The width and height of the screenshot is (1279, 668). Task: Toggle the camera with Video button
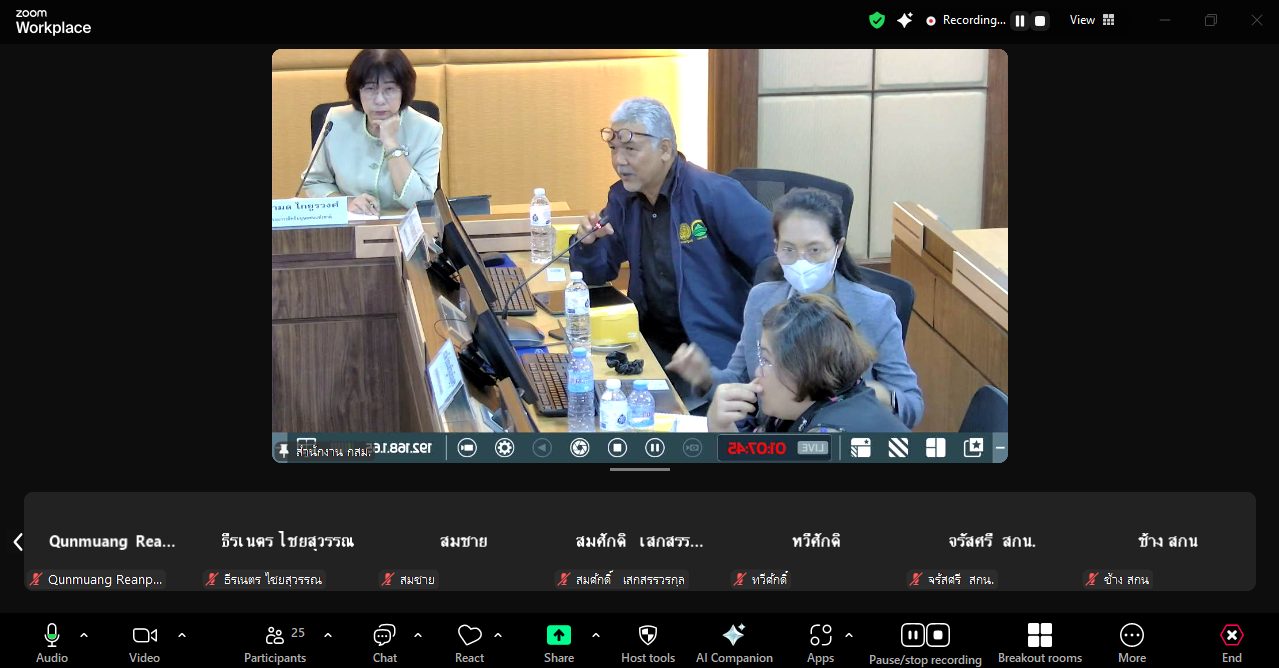144,636
